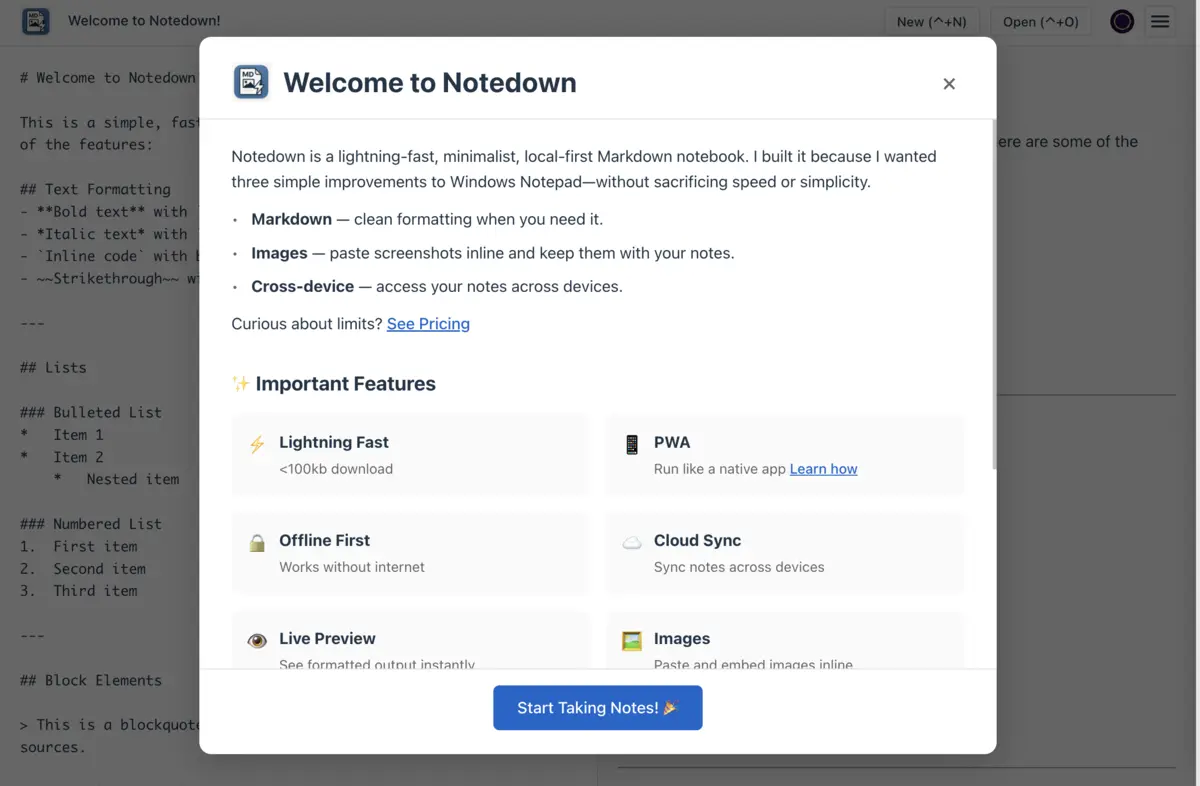Open the See Pricing link
Screen dimensions: 1200x786
point(428,323)
